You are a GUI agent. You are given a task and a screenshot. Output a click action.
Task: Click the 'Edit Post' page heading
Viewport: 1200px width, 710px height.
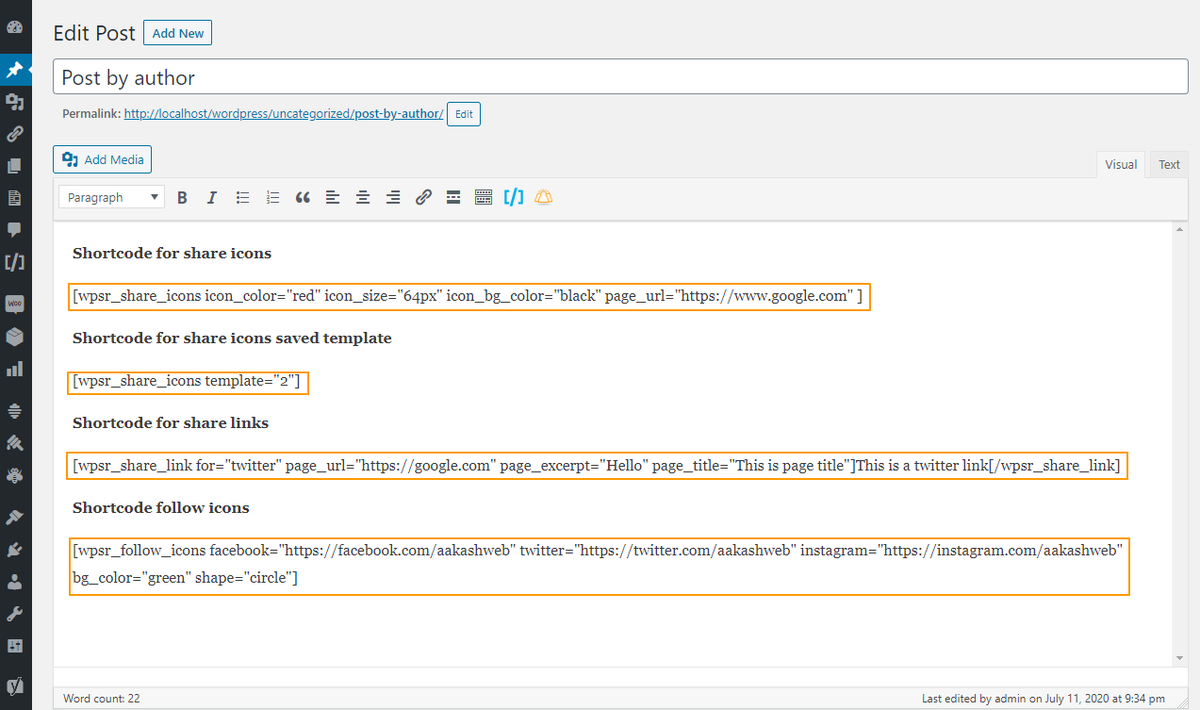(94, 33)
